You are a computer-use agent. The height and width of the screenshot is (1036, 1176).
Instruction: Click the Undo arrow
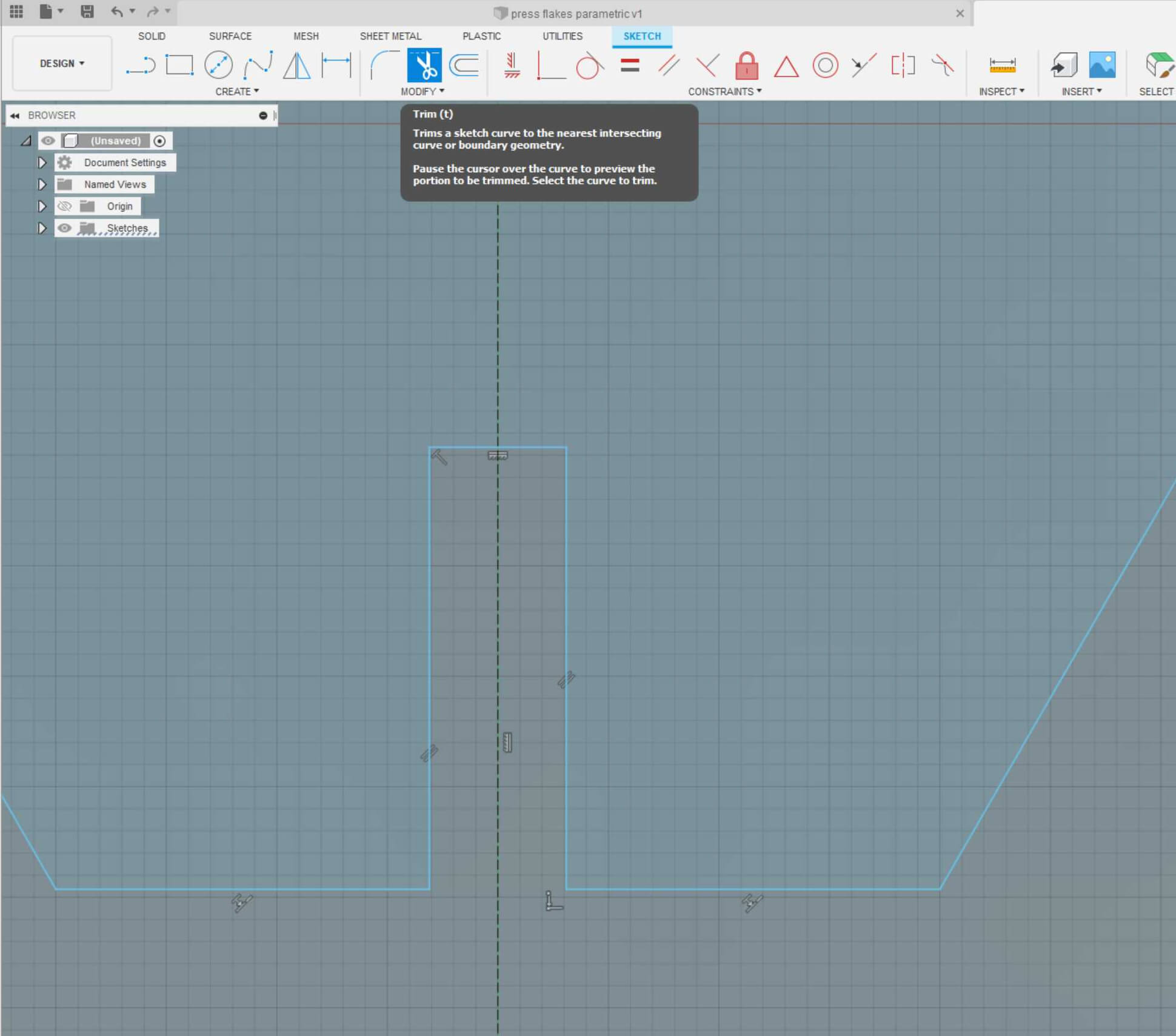pyautogui.click(x=117, y=11)
